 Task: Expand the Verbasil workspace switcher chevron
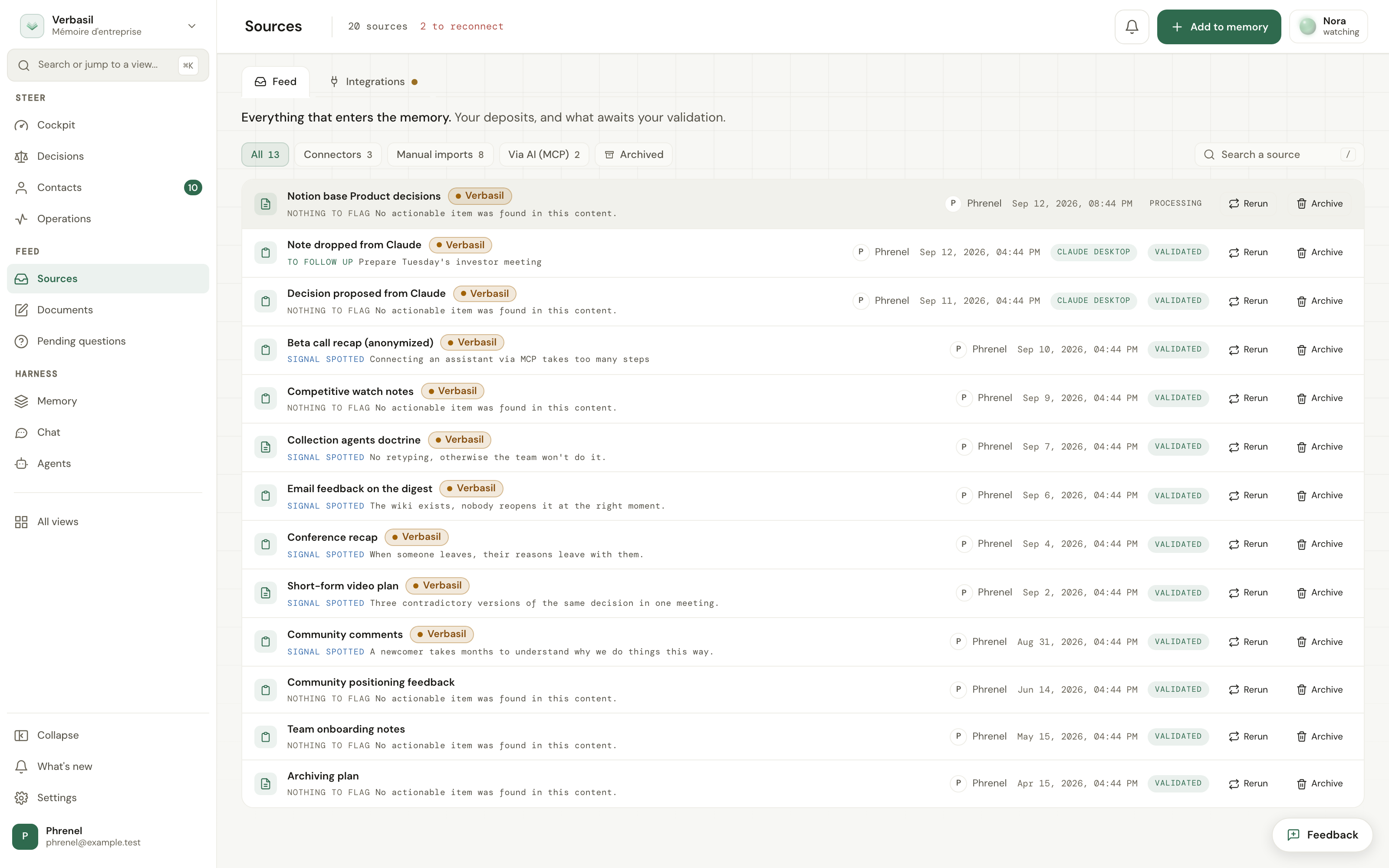(x=192, y=26)
